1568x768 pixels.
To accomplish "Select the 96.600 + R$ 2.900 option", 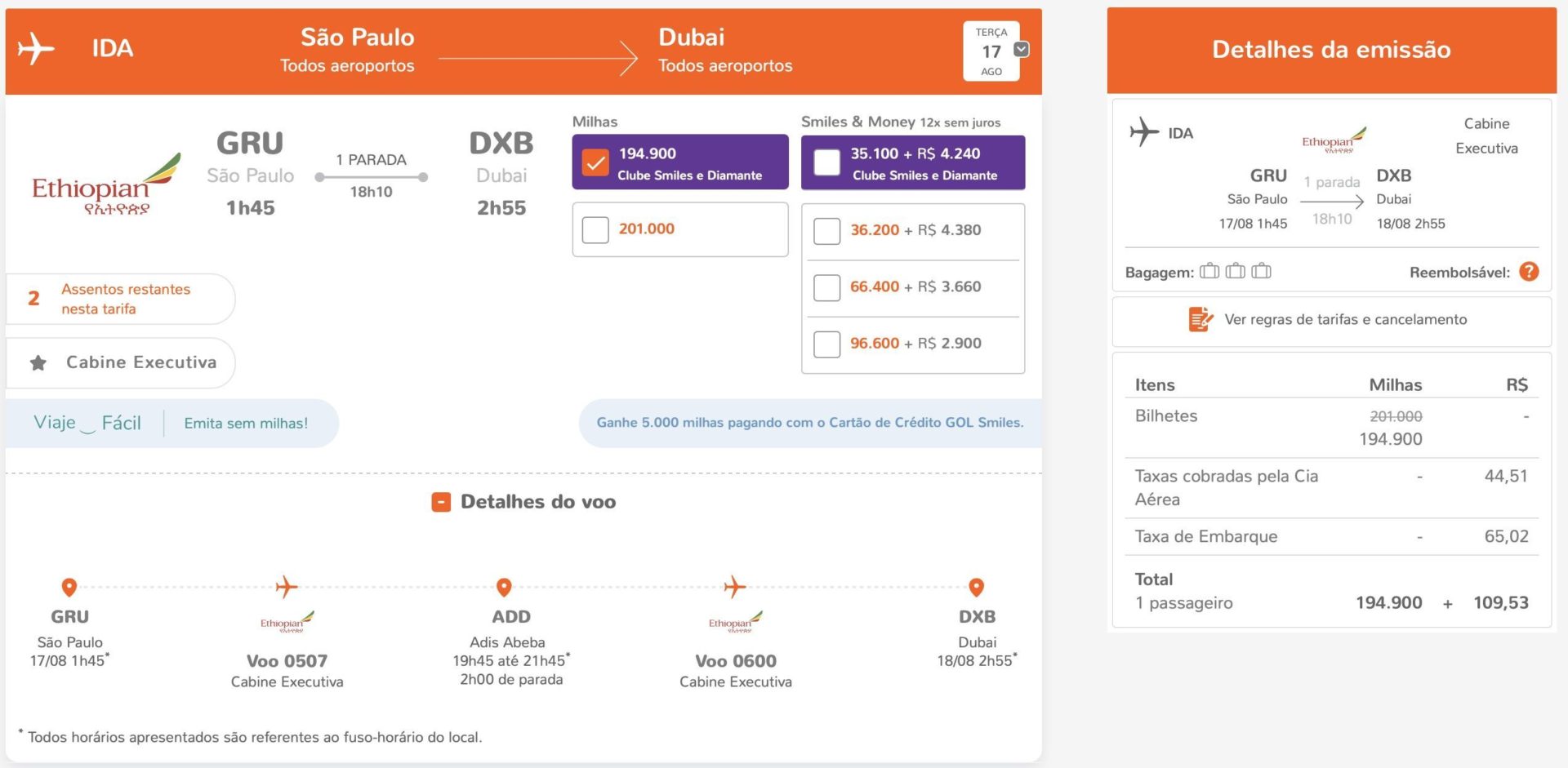I will click(826, 344).
